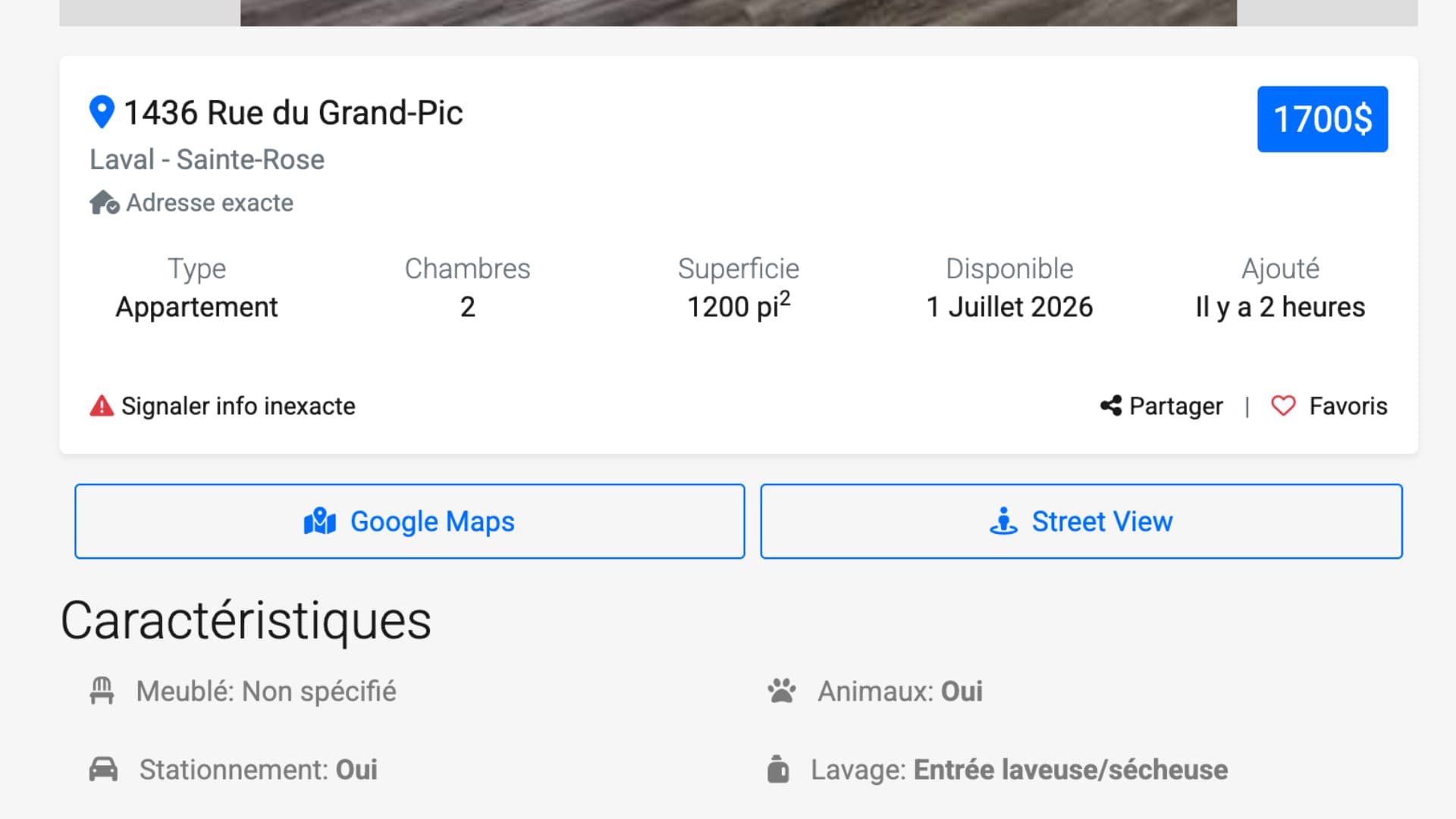Click the listing photo at top
This screenshot has height=819, width=1456.
[739, 13]
